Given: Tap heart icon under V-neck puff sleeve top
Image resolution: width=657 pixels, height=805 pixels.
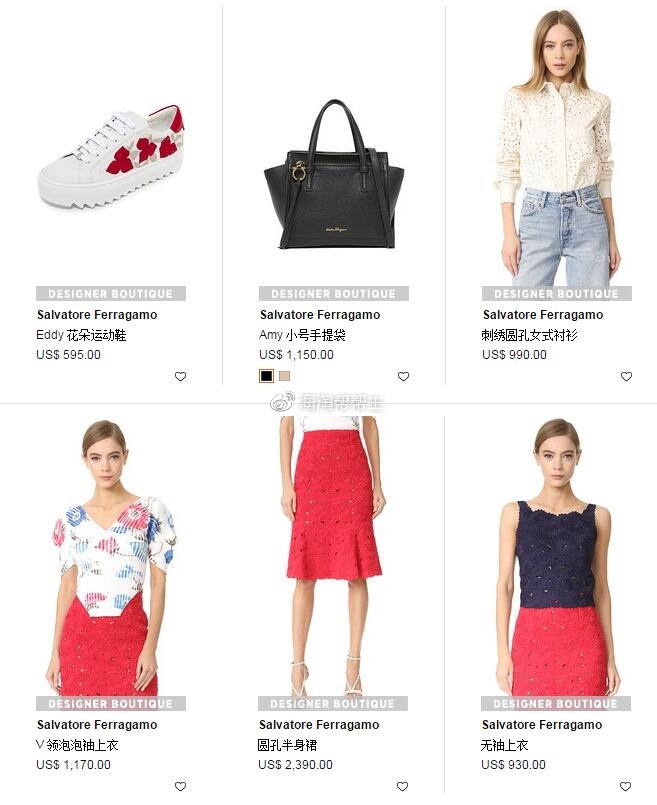Looking at the screenshot, I should pos(180,786).
